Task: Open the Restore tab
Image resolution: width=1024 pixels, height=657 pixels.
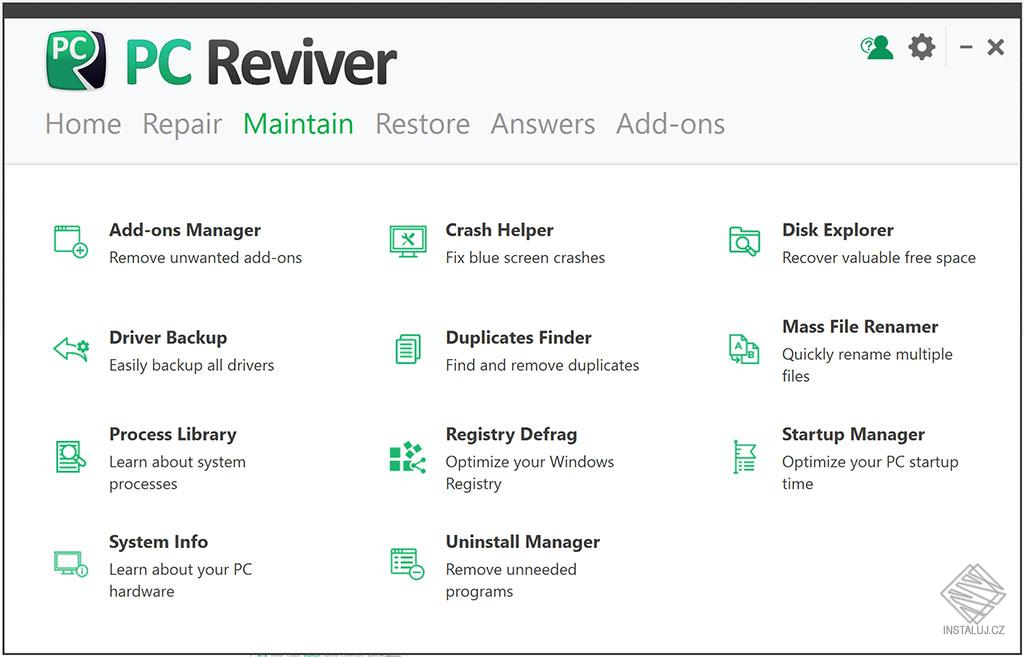Action: tap(423, 124)
